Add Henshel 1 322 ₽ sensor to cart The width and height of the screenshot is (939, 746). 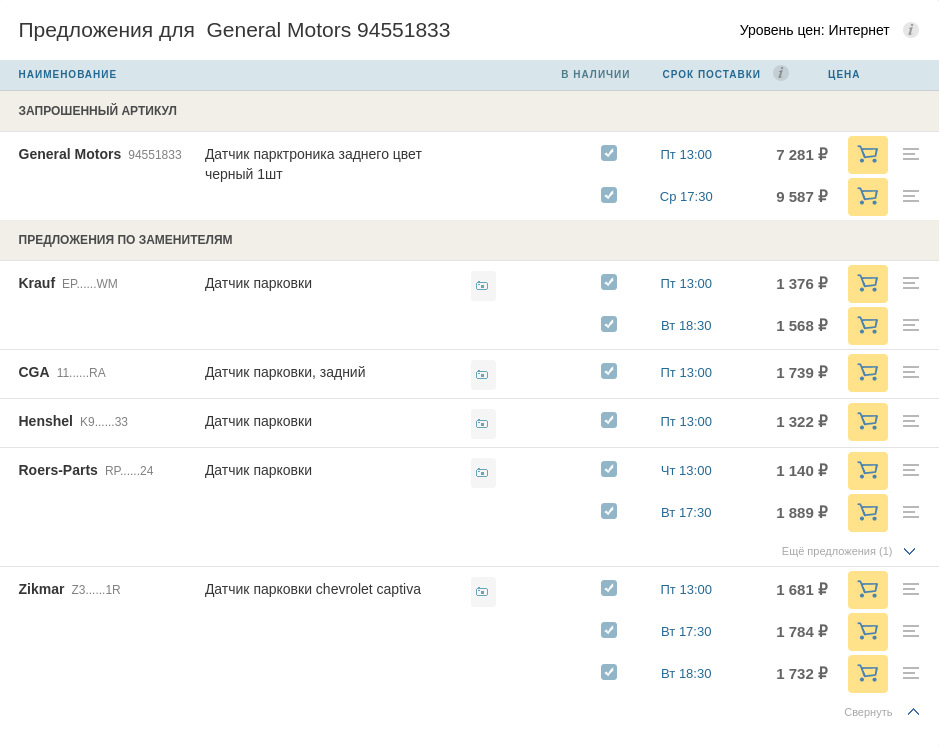[867, 422]
